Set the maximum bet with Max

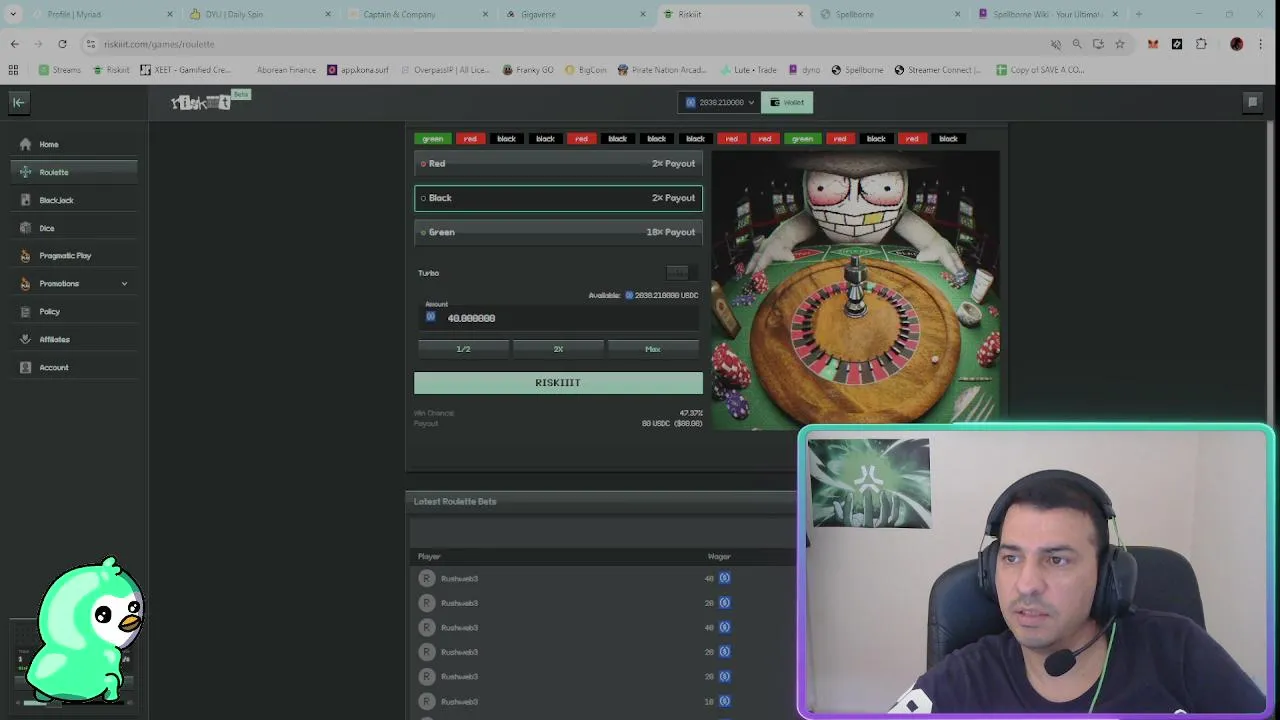(653, 349)
